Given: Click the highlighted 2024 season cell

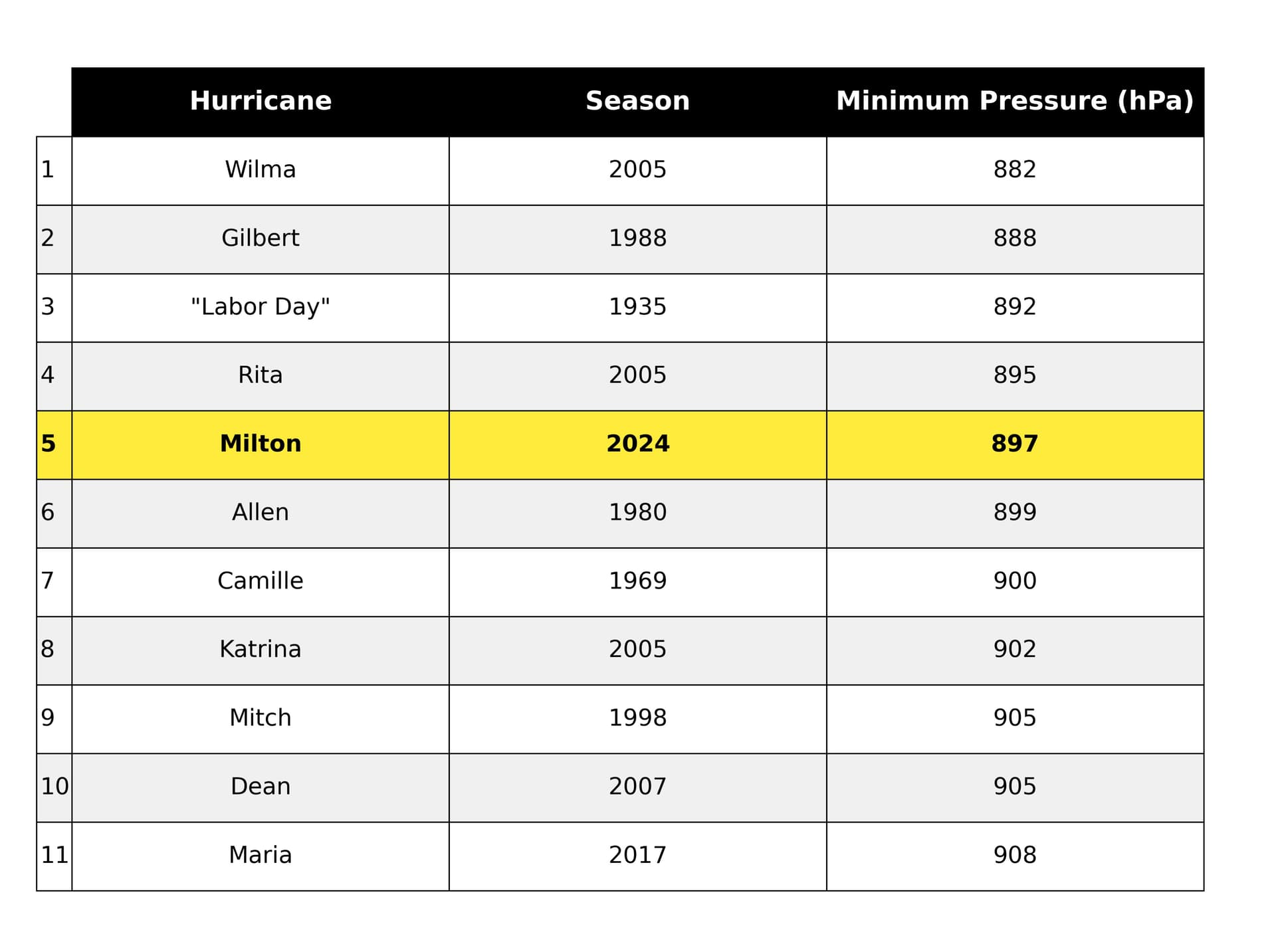Looking at the screenshot, I should (638, 445).
